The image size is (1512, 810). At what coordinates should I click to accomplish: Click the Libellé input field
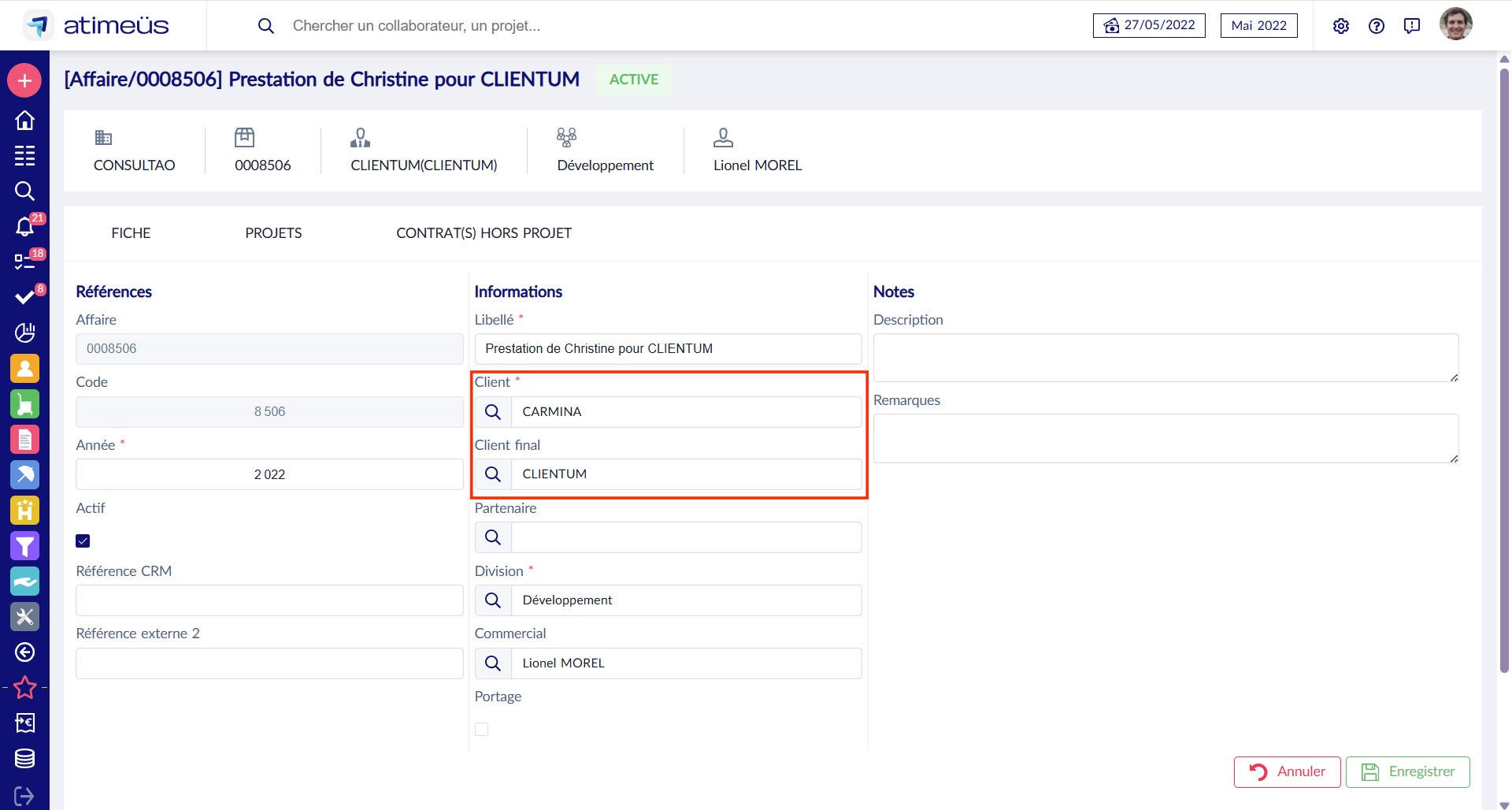click(668, 349)
